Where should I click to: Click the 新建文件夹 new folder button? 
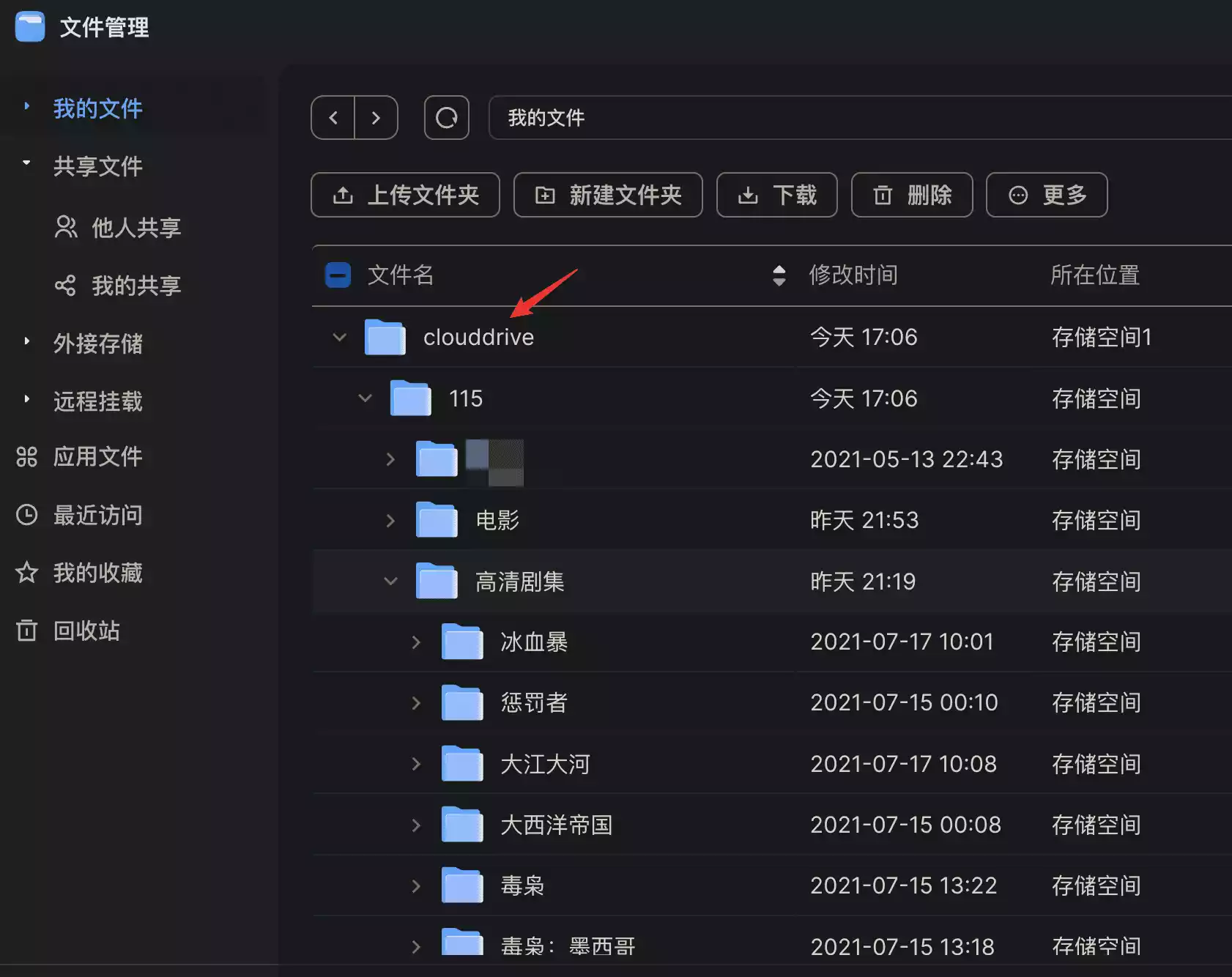(x=608, y=195)
